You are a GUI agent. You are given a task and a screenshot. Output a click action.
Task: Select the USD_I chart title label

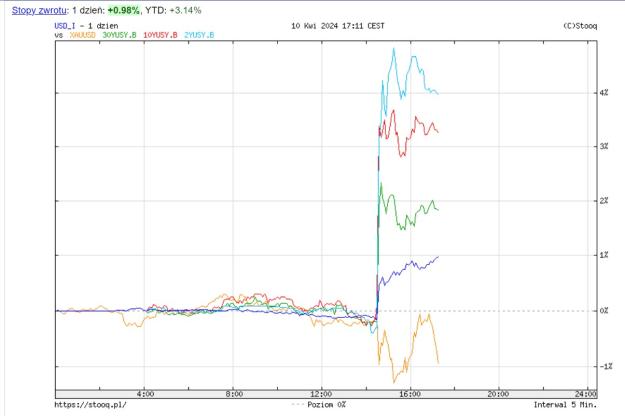[65, 26]
